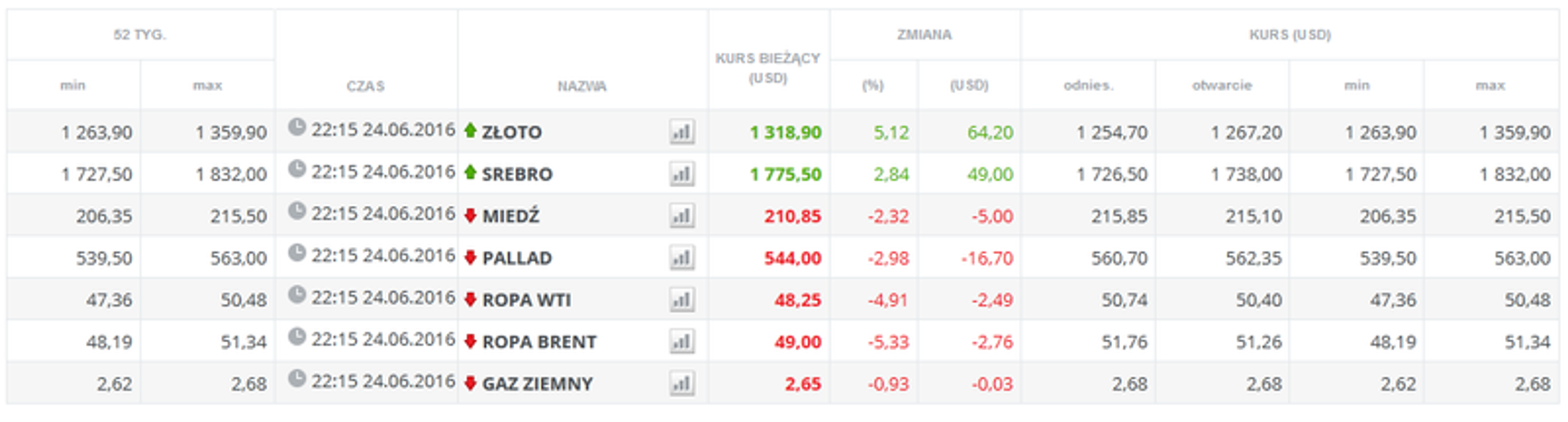Screen dimensions: 1568x422
Task: Open the chart icon for PALLAD
Action: [682, 258]
